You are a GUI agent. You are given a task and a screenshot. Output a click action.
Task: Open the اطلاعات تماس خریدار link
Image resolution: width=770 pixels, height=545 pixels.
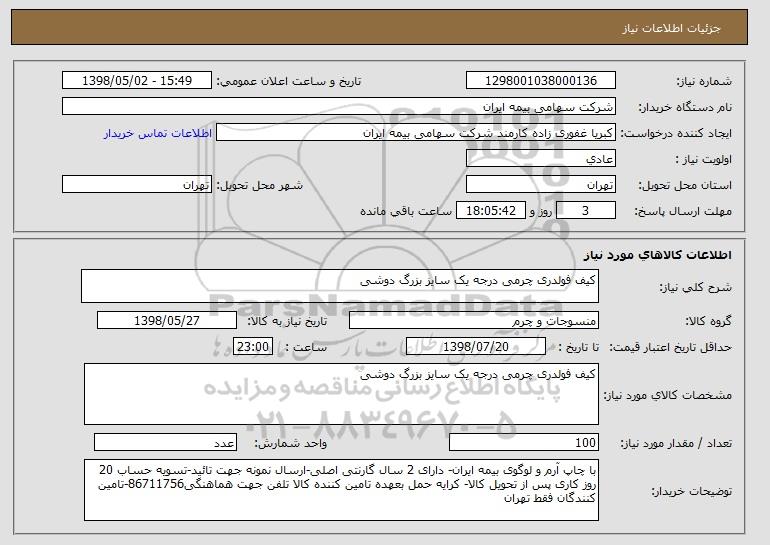click(158, 134)
